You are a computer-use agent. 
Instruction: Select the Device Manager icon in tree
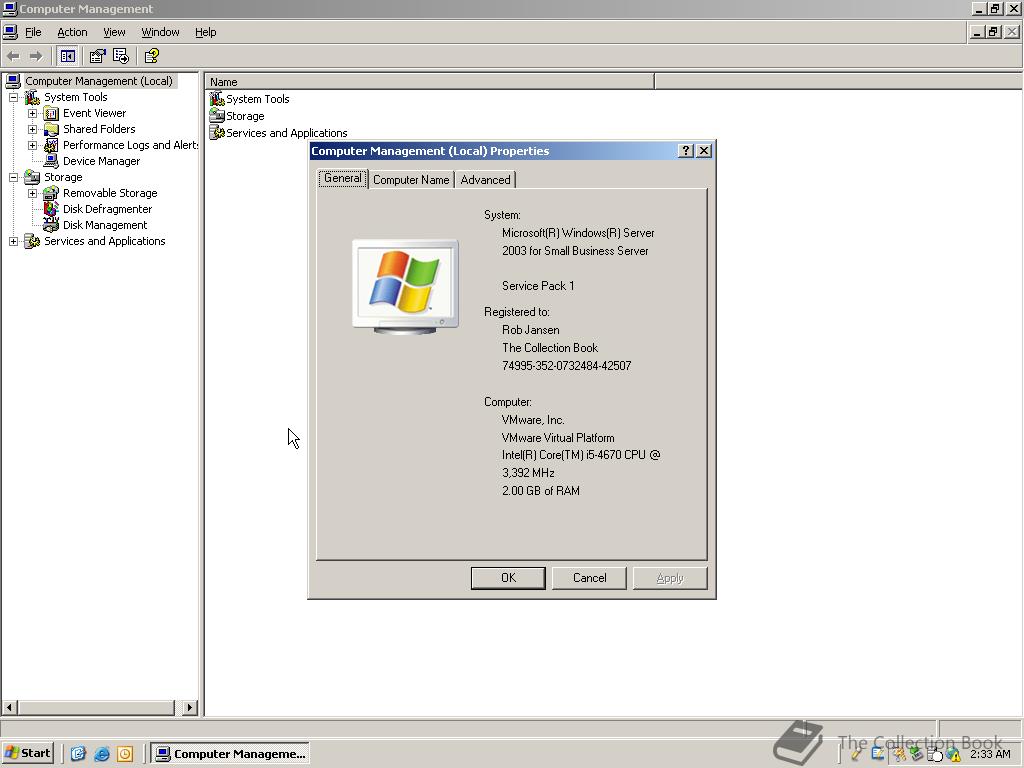(51, 161)
